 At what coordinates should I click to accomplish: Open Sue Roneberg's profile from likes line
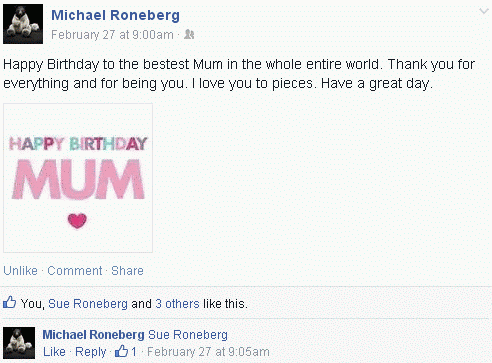[88, 304]
